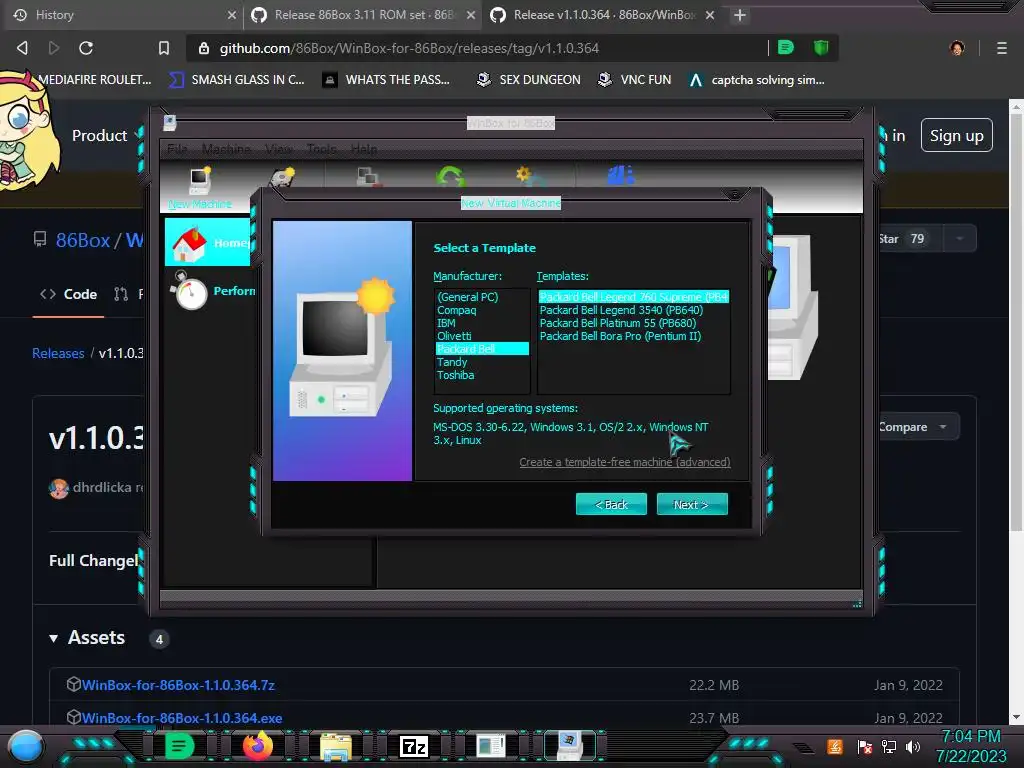Click the WinBox taskbar icon

(x=569, y=745)
